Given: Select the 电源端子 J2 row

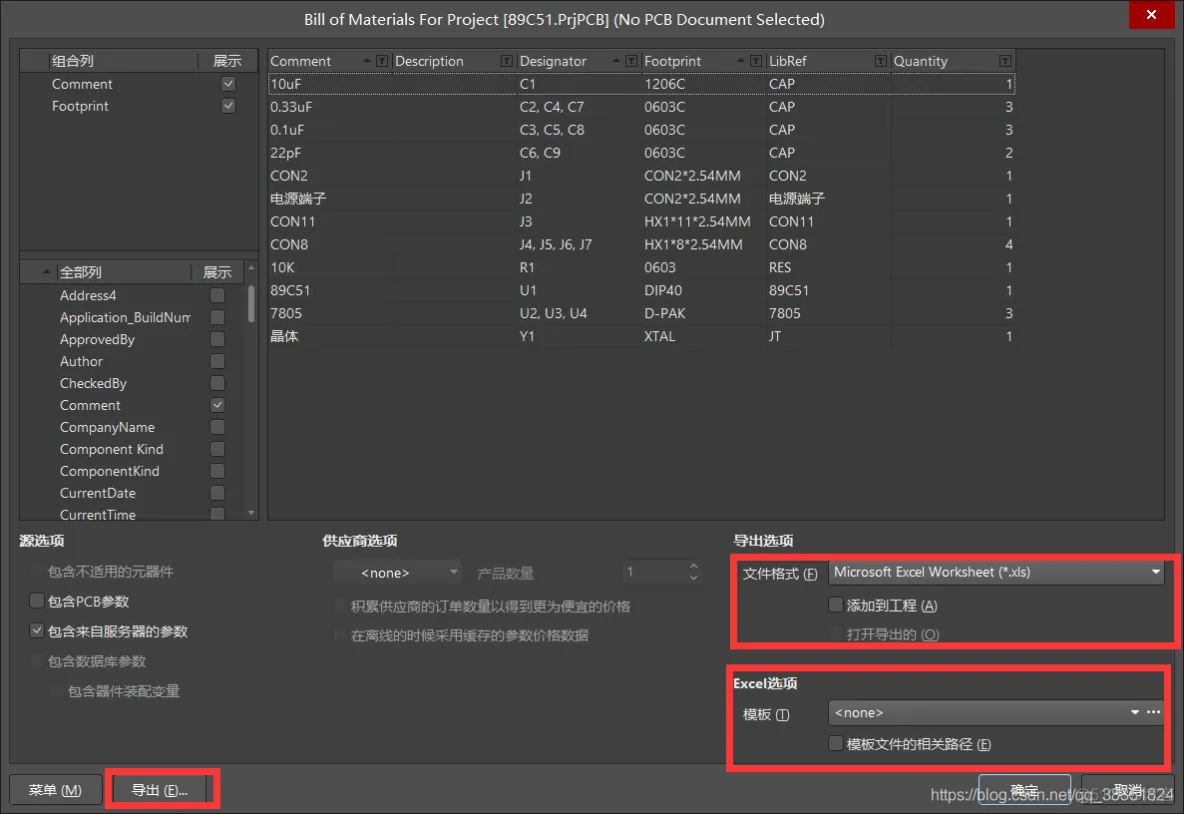Looking at the screenshot, I should coord(641,199).
